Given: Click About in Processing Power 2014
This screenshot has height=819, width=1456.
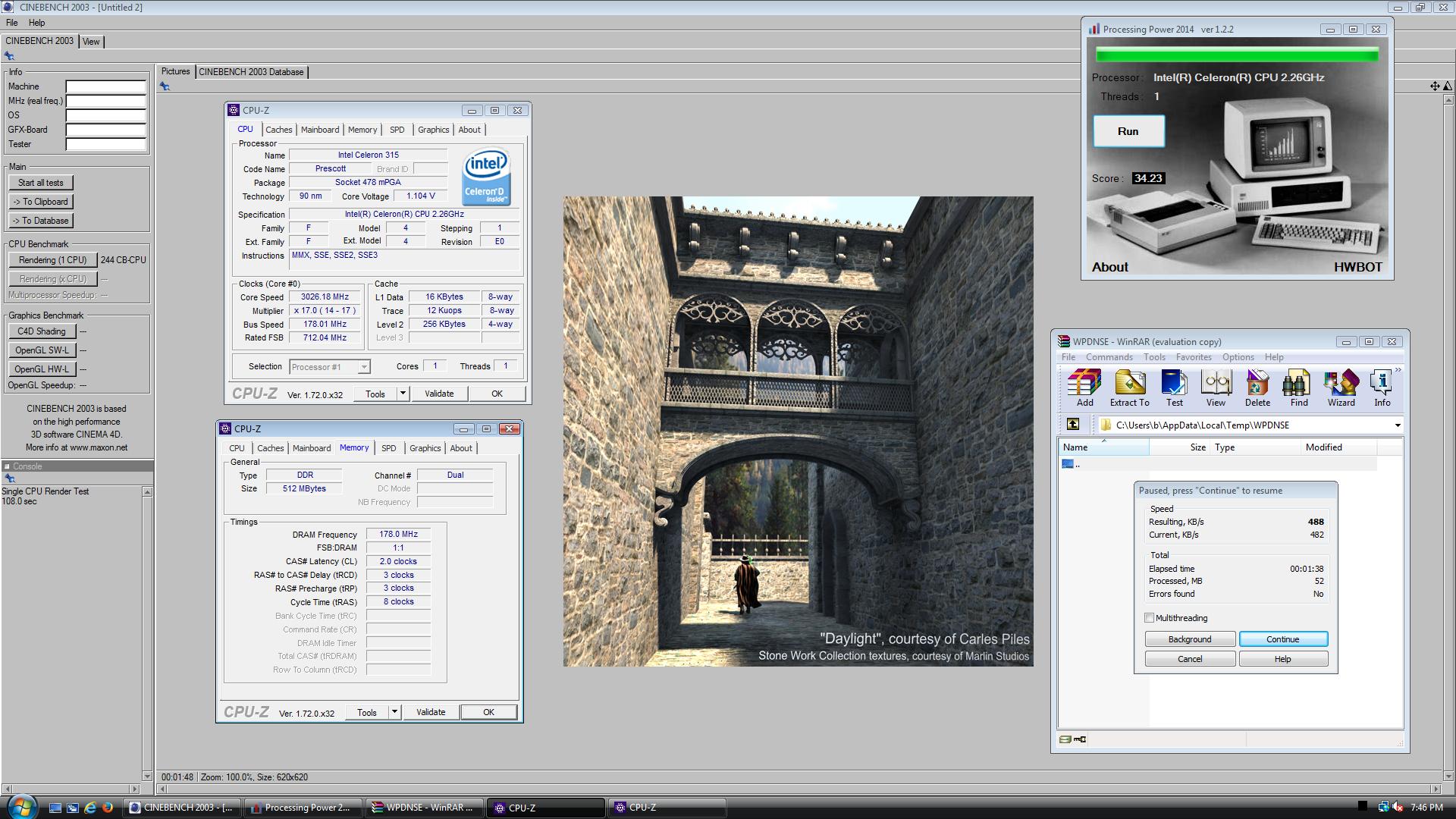Looking at the screenshot, I should (x=1109, y=267).
